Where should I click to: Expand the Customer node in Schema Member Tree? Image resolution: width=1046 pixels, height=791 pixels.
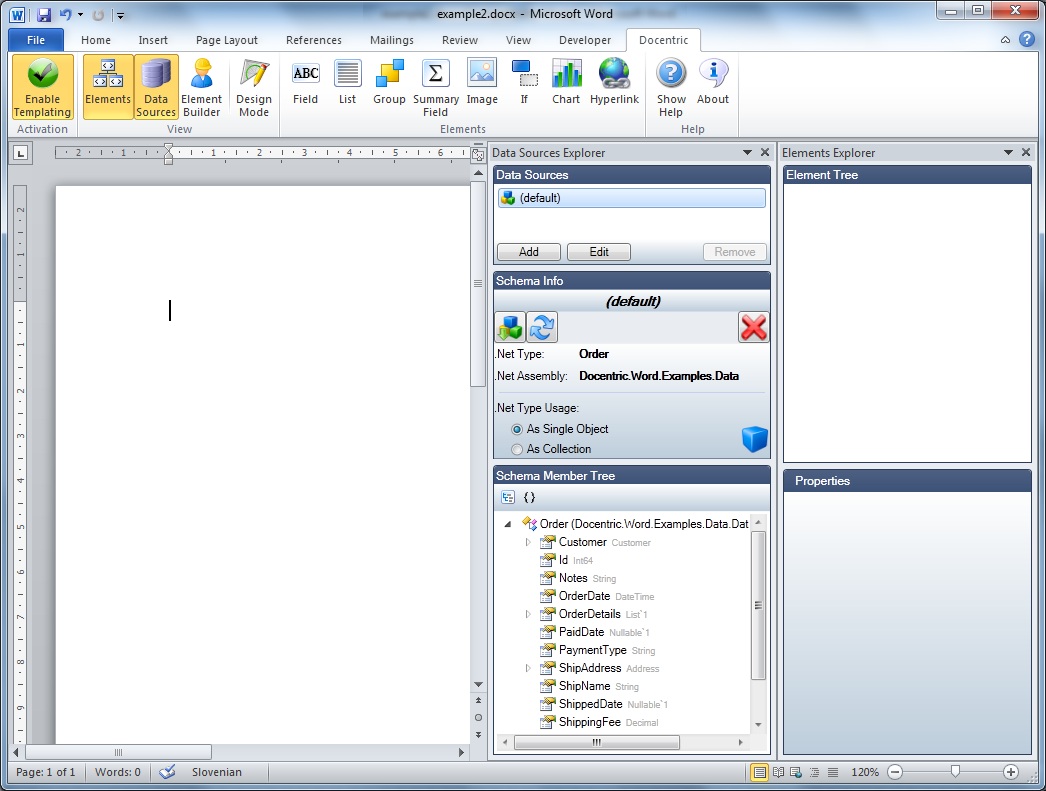[528, 542]
